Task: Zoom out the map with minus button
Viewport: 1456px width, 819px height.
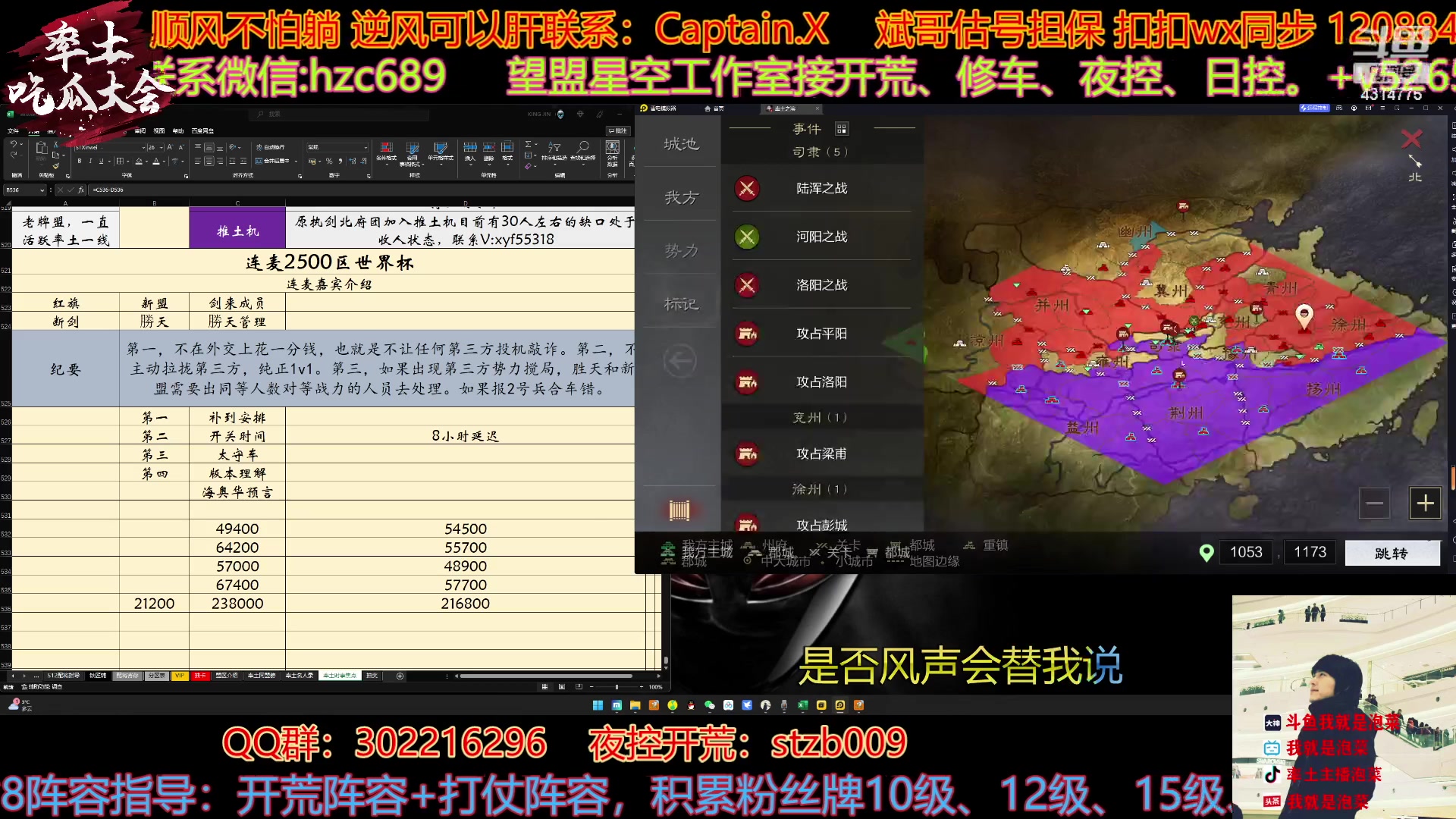Action: click(x=1374, y=503)
